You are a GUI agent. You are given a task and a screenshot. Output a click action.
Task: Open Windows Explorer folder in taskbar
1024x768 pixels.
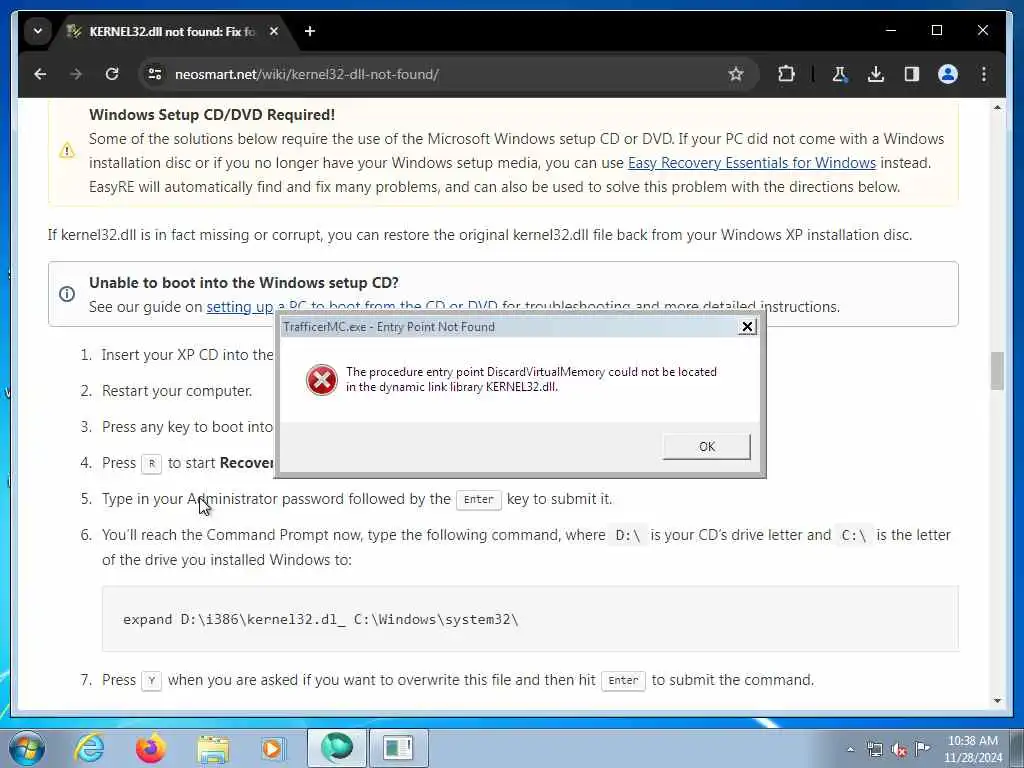tap(213, 748)
